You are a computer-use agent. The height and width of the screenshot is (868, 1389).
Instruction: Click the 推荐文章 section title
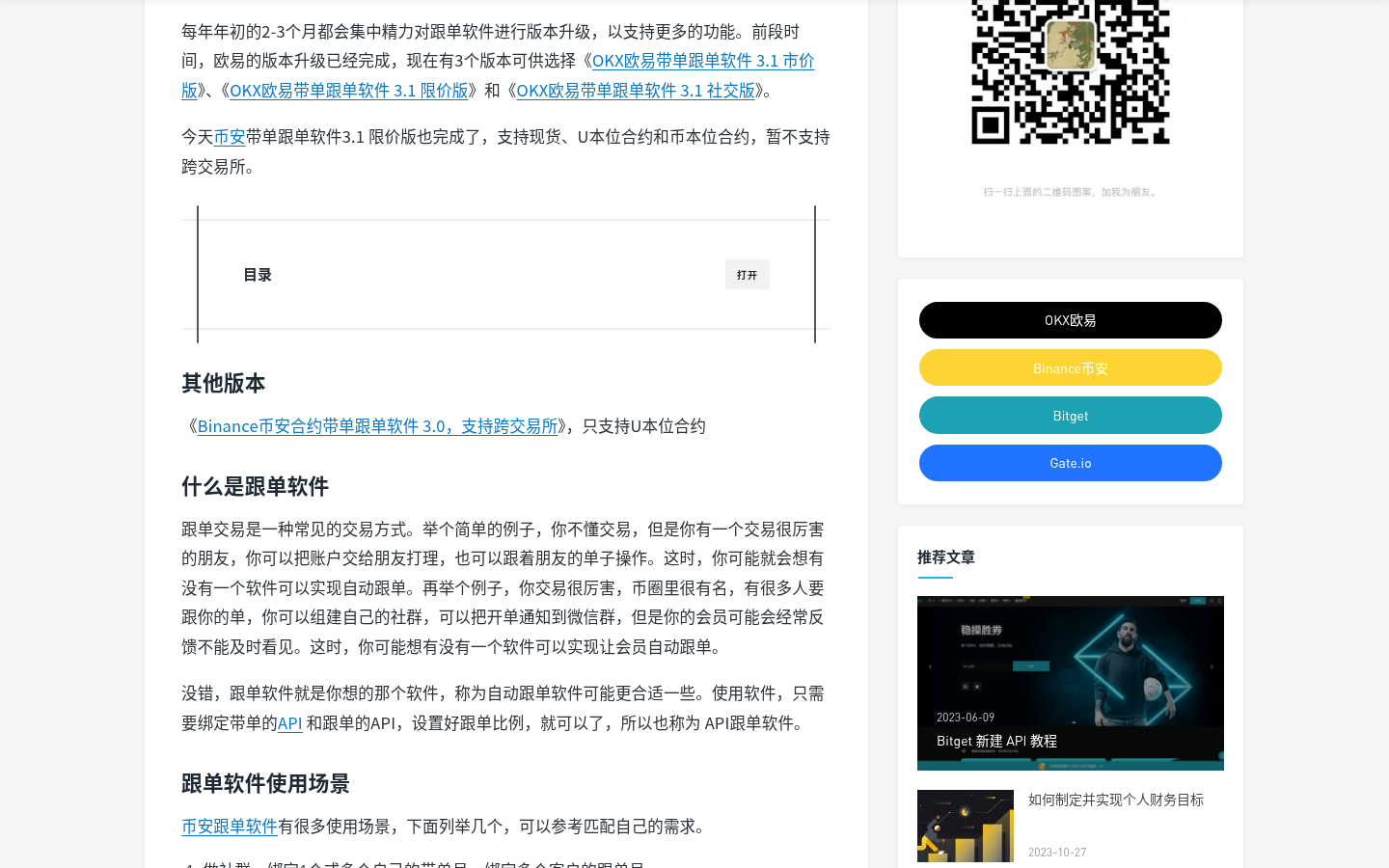pyautogui.click(x=946, y=557)
